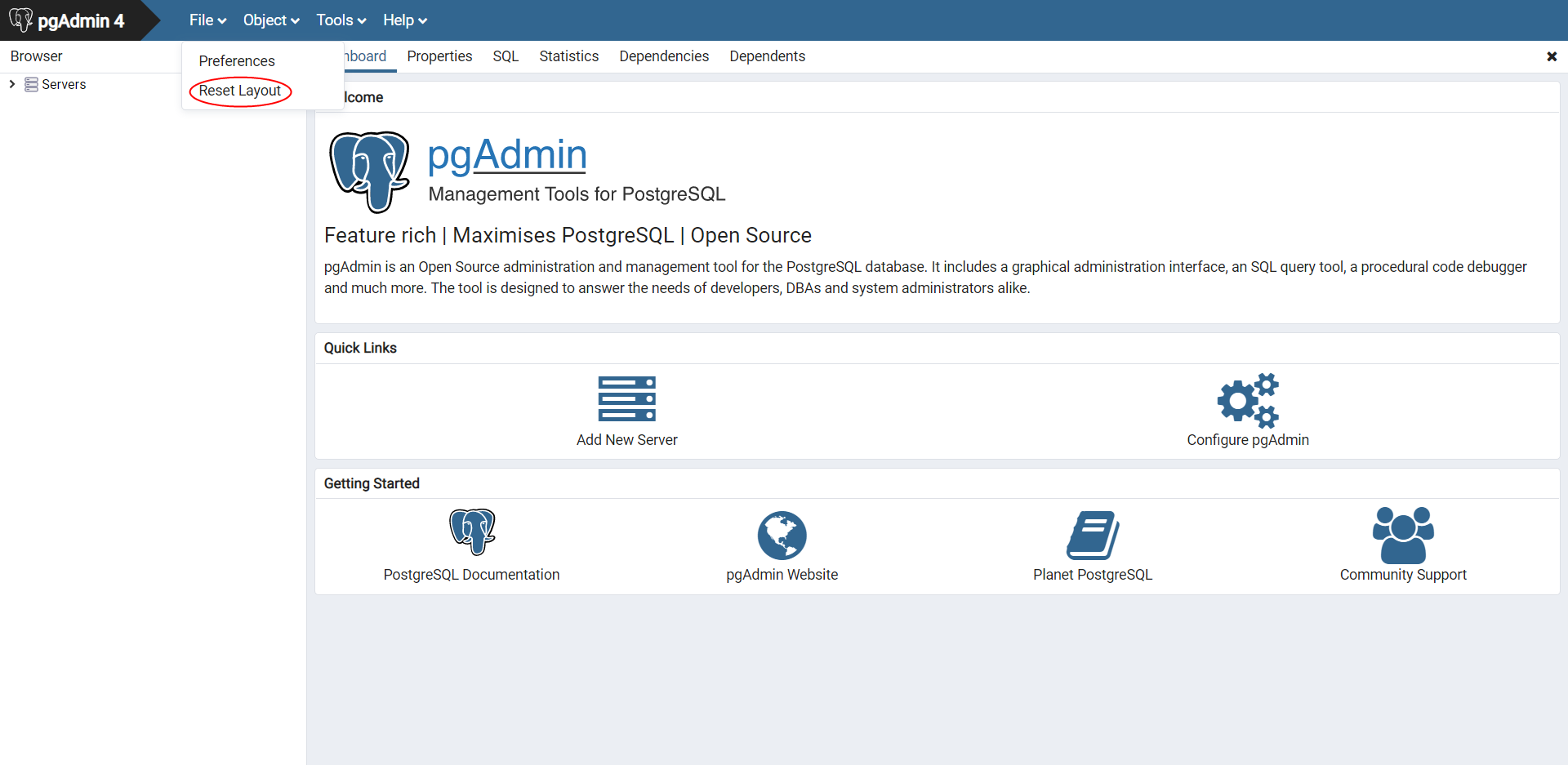Viewport: 1568px width, 765px height.
Task: Click the Getting Started heading
Action: pyautogui.click(x=372, y=483)
